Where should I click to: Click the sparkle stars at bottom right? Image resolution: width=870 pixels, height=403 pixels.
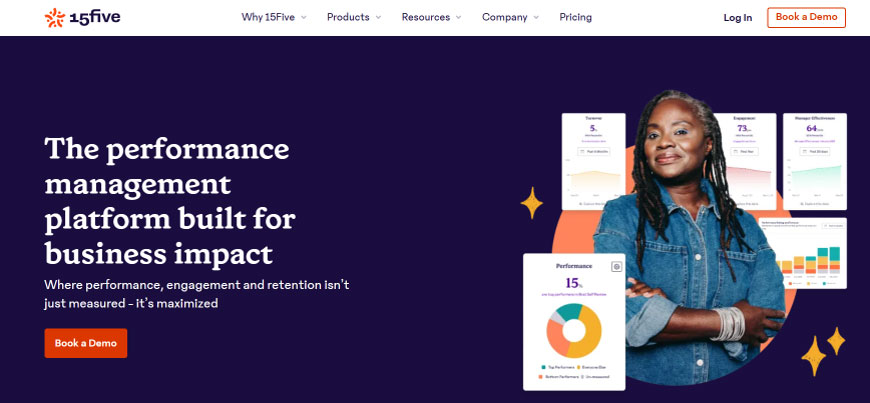pyautogui.click(x=822, y=350)
